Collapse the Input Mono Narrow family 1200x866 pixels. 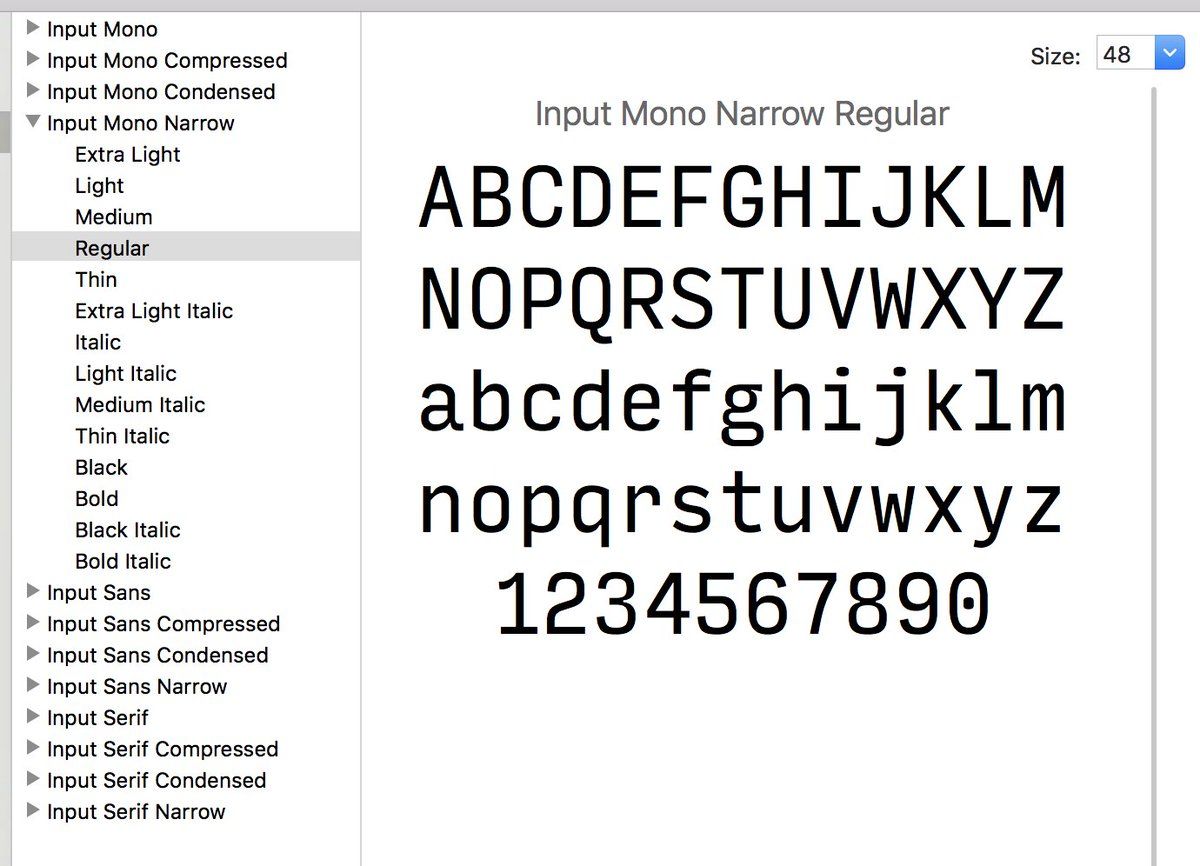point(33,123)
